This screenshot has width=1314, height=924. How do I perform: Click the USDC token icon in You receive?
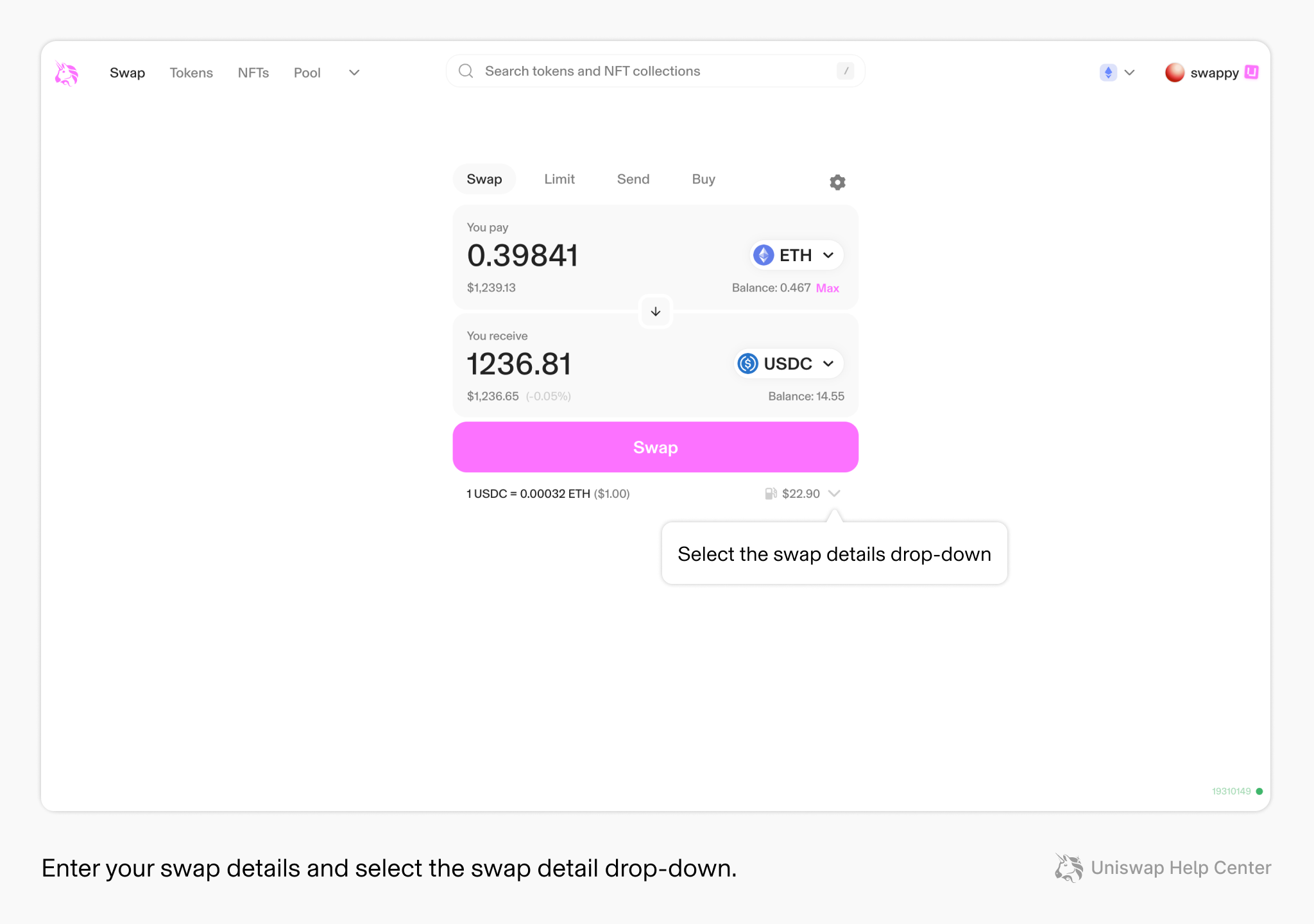[x=747, y=364]
